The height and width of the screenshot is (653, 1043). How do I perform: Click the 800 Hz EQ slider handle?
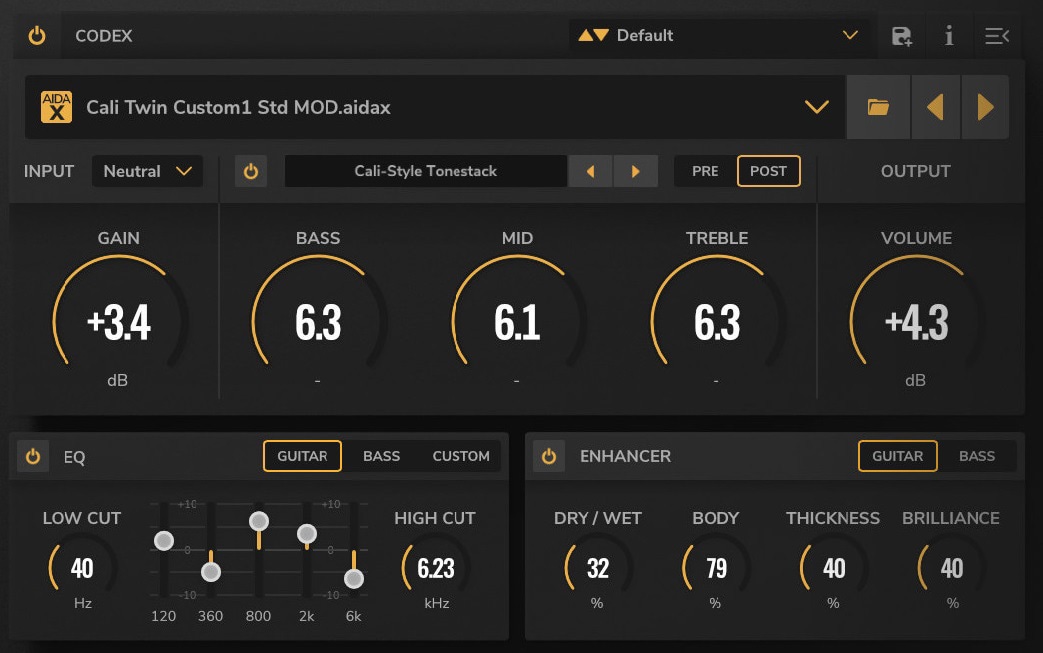coord(258,521)
